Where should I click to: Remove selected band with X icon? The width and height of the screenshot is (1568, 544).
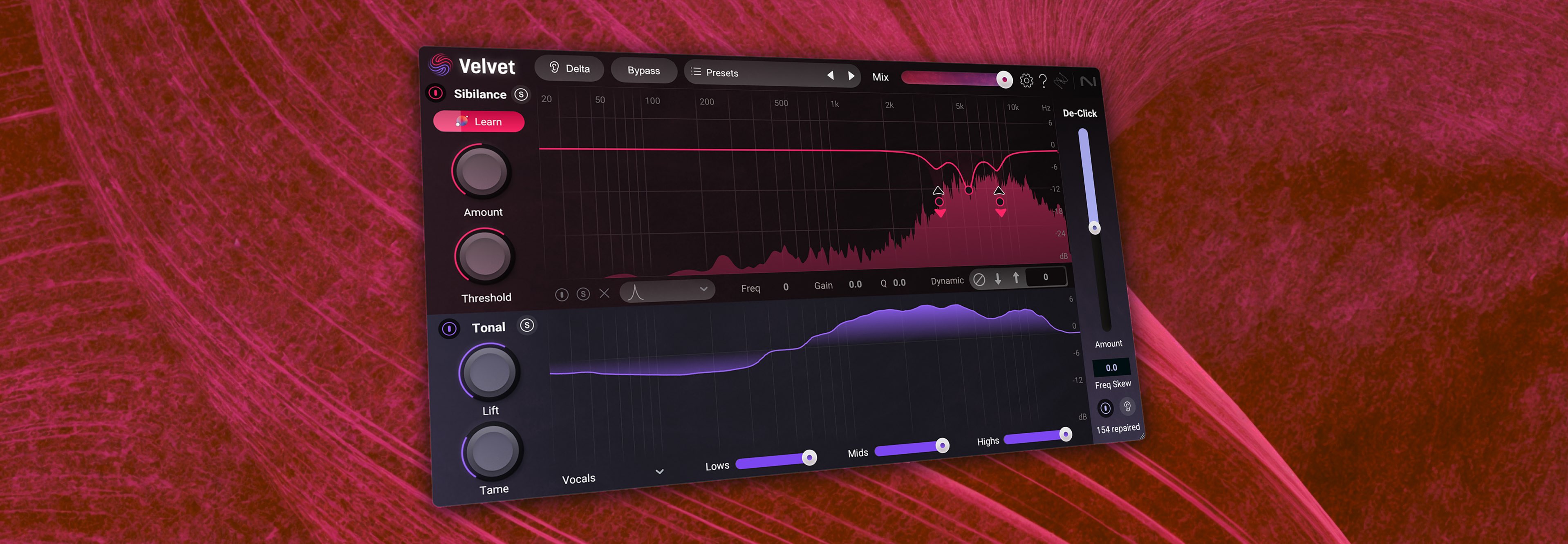pos(605,293)
